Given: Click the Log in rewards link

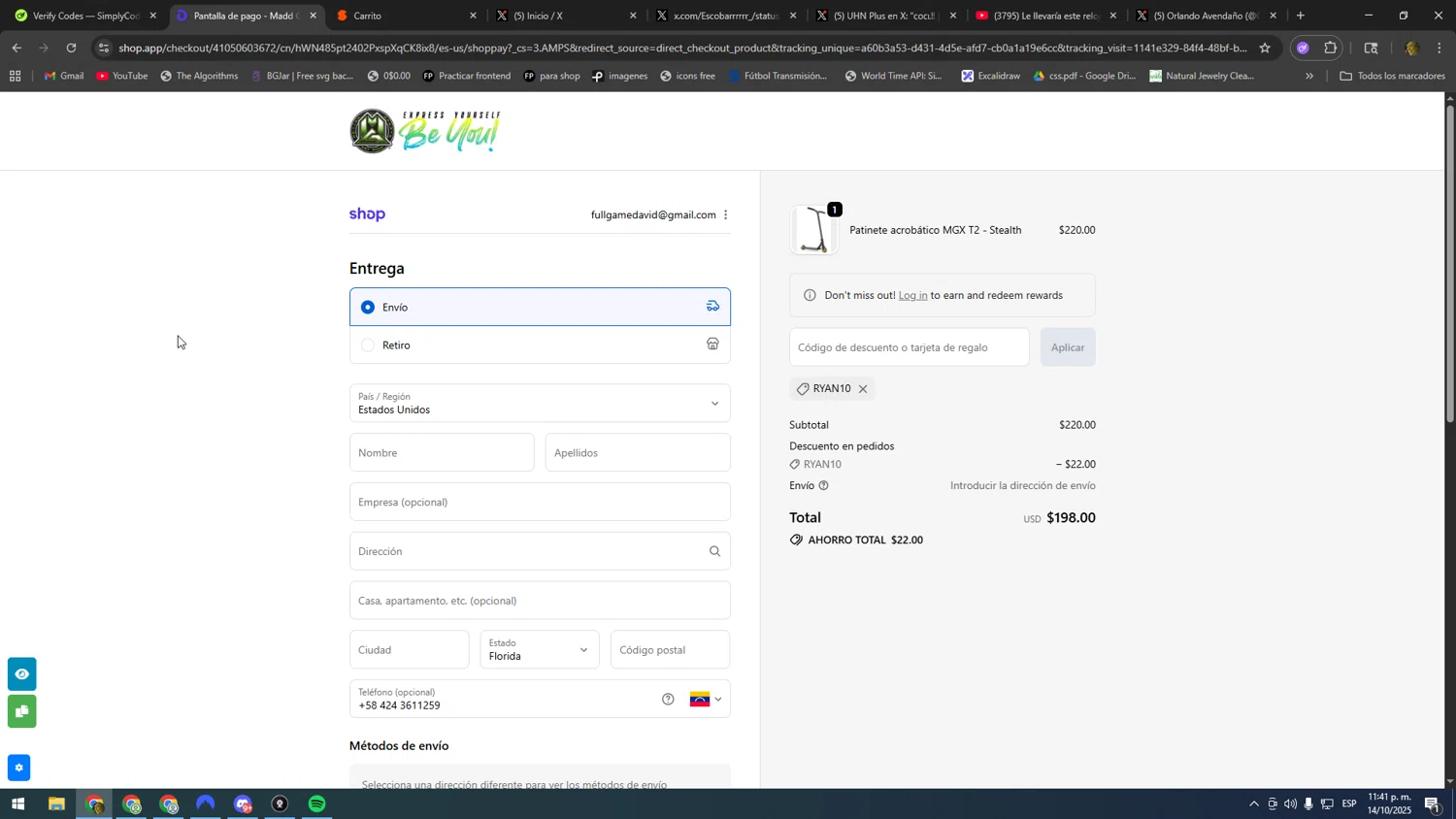Looking at the screenshot, I should coord(912,296).
